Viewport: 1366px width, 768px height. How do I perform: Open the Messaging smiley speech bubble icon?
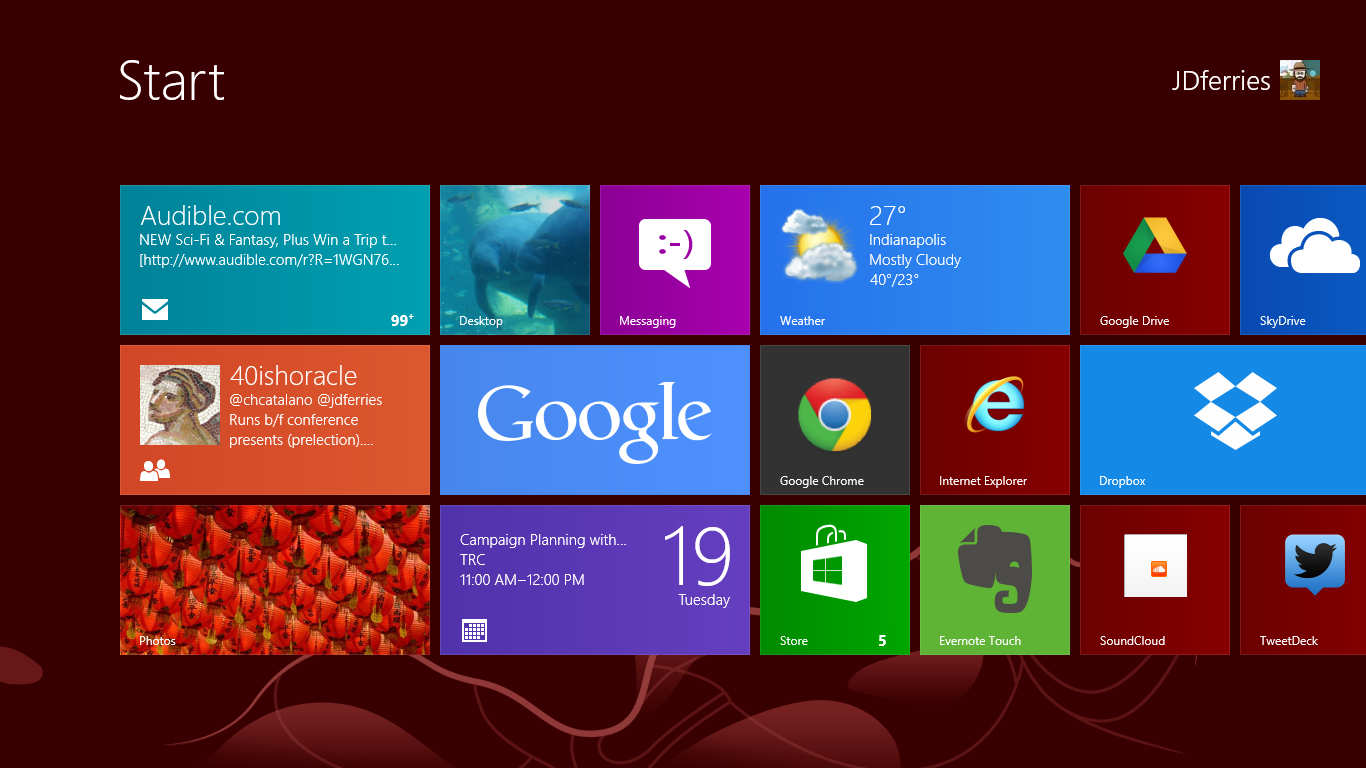(x=675, y=252)
